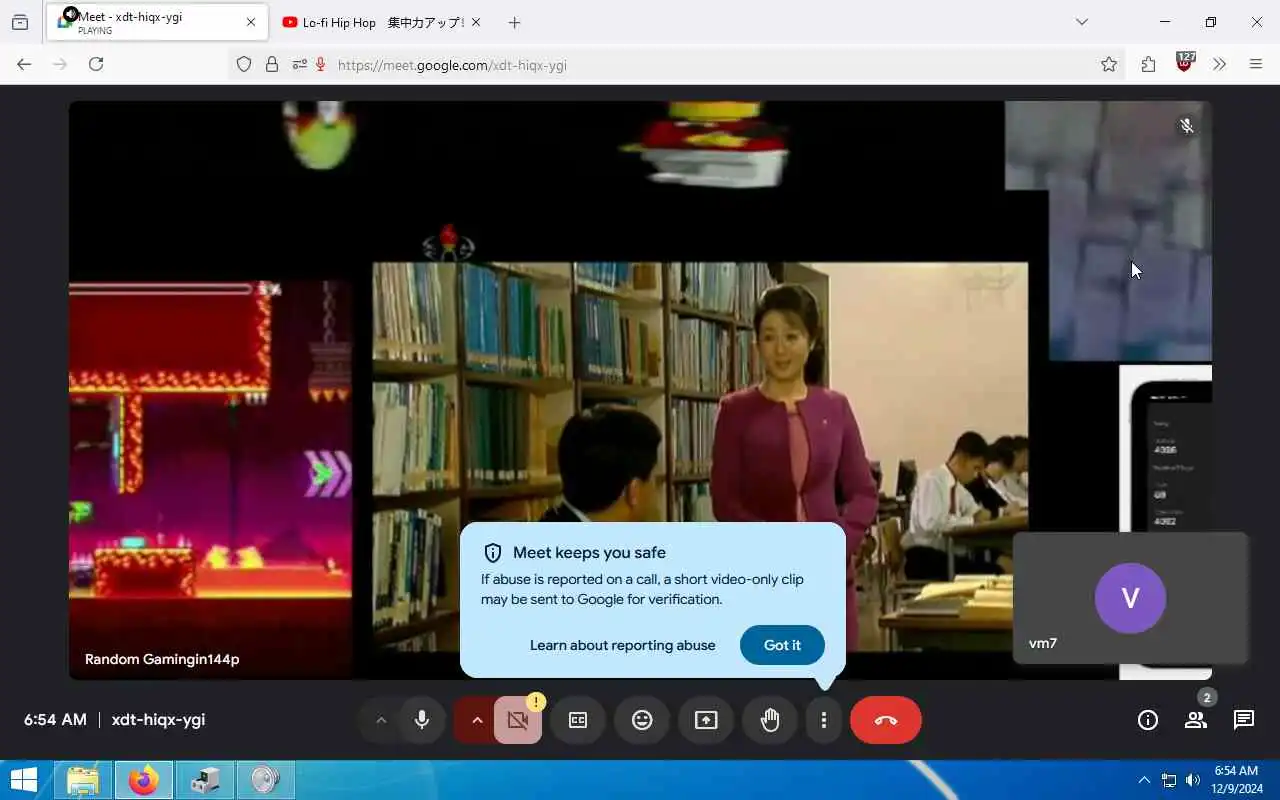Bookmark this page with star icon

pyautogui.click(x=1109, y=65)
